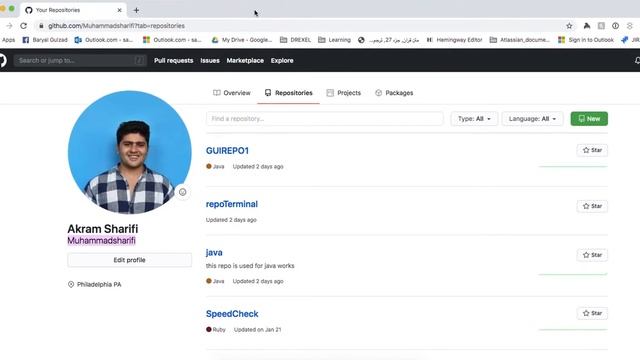Click the browser reload icon
The width and height of the screenshot is (640, 360).
coord(24,26)
